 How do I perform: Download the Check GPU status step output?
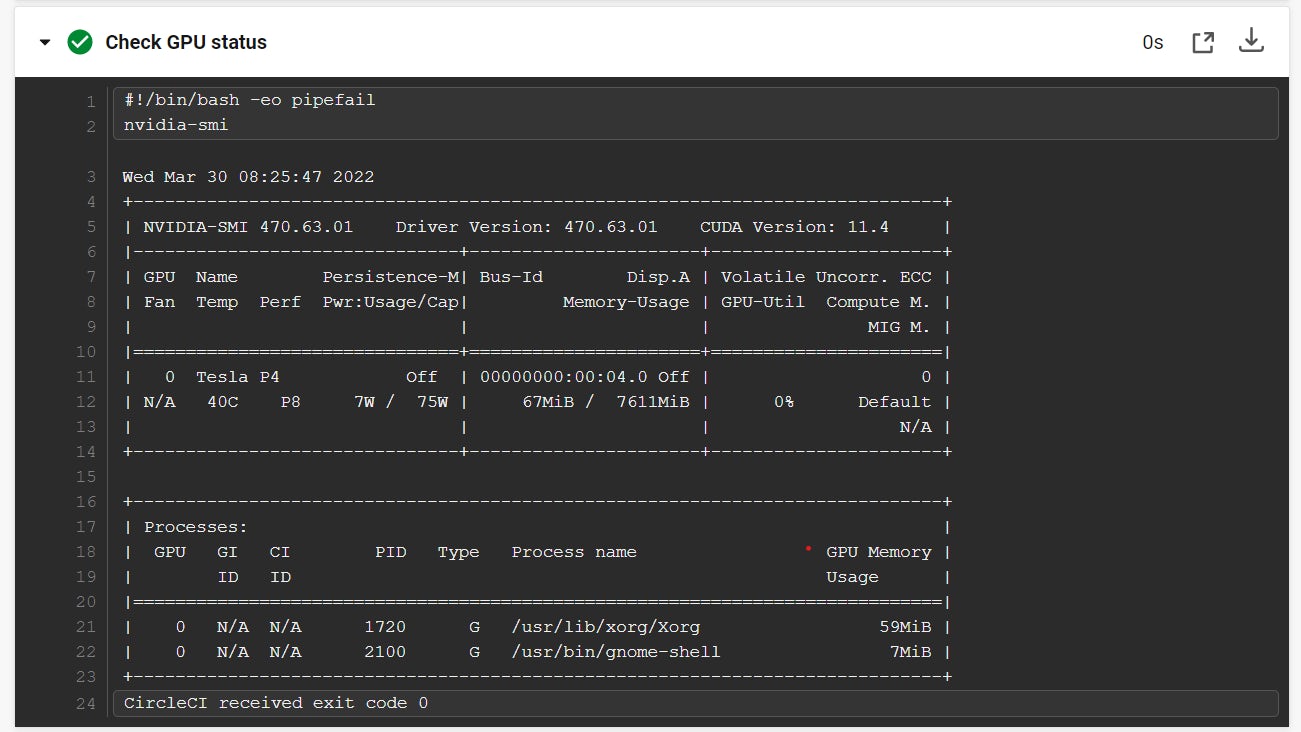pos(1251,42)
